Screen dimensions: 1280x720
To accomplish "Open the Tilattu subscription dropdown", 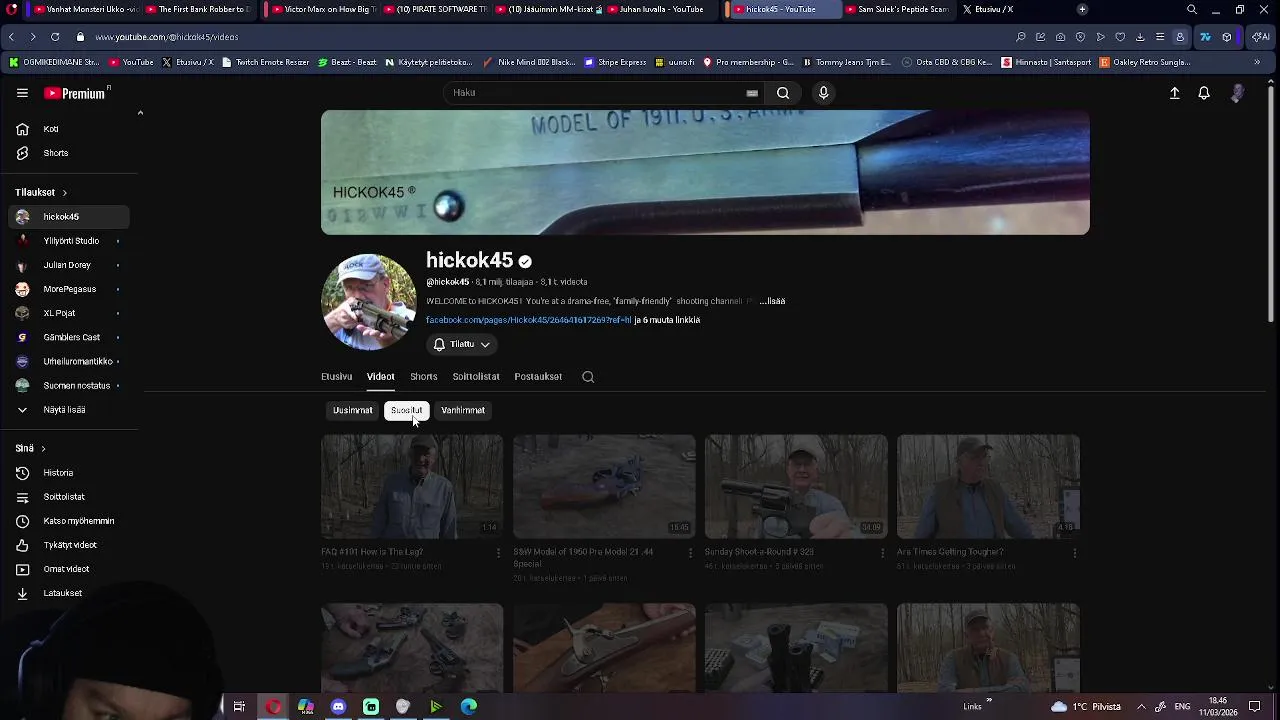I will pos(461,344).
